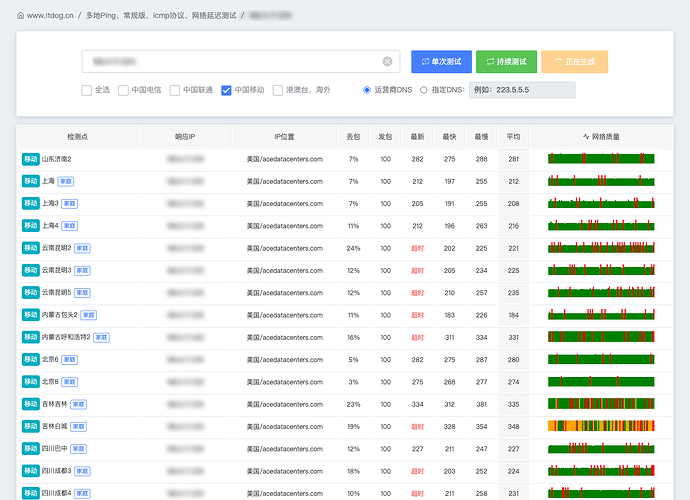Screen dimensions: 690x500
Task: Click the 家庭 tag next to 上海3
Action: [70, 203]
